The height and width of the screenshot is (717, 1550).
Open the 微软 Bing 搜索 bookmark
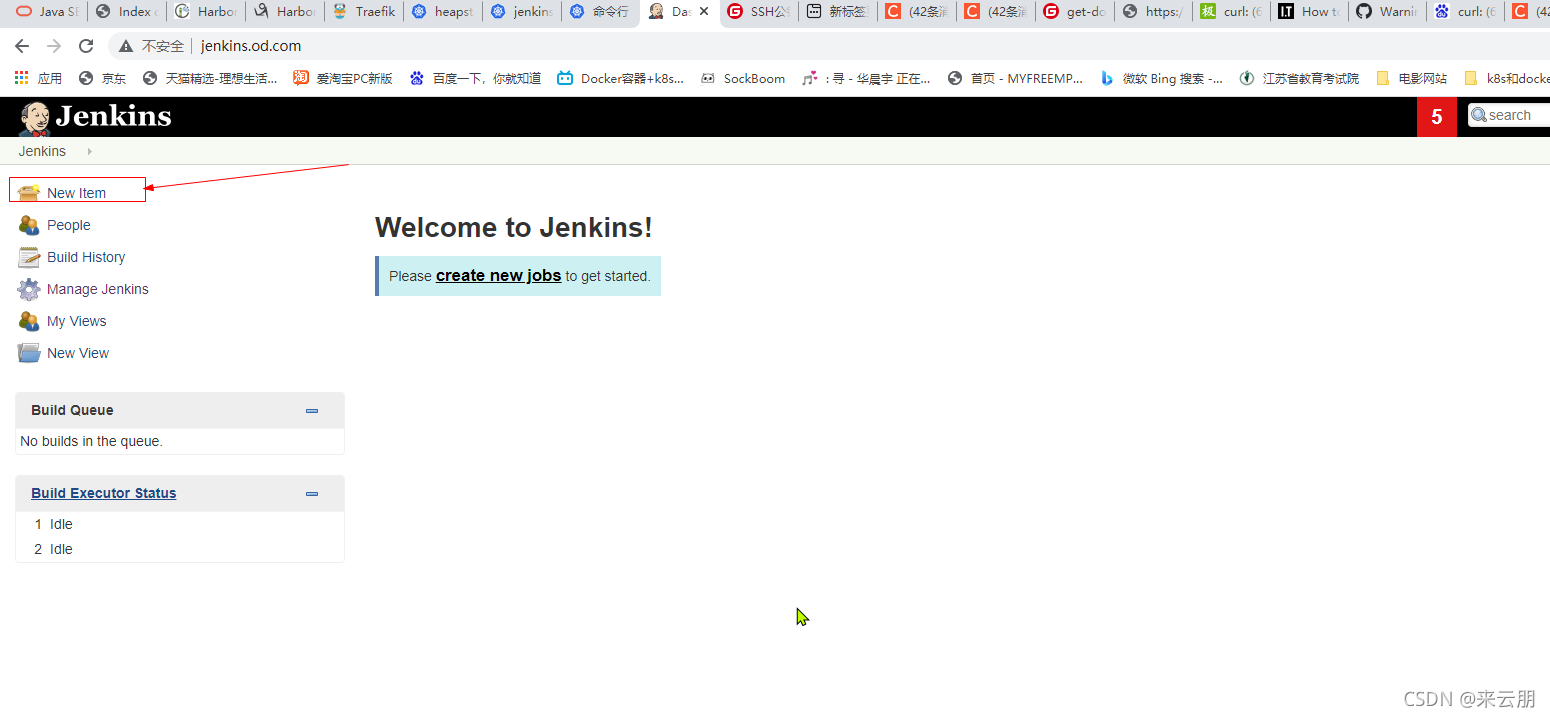1161,78
